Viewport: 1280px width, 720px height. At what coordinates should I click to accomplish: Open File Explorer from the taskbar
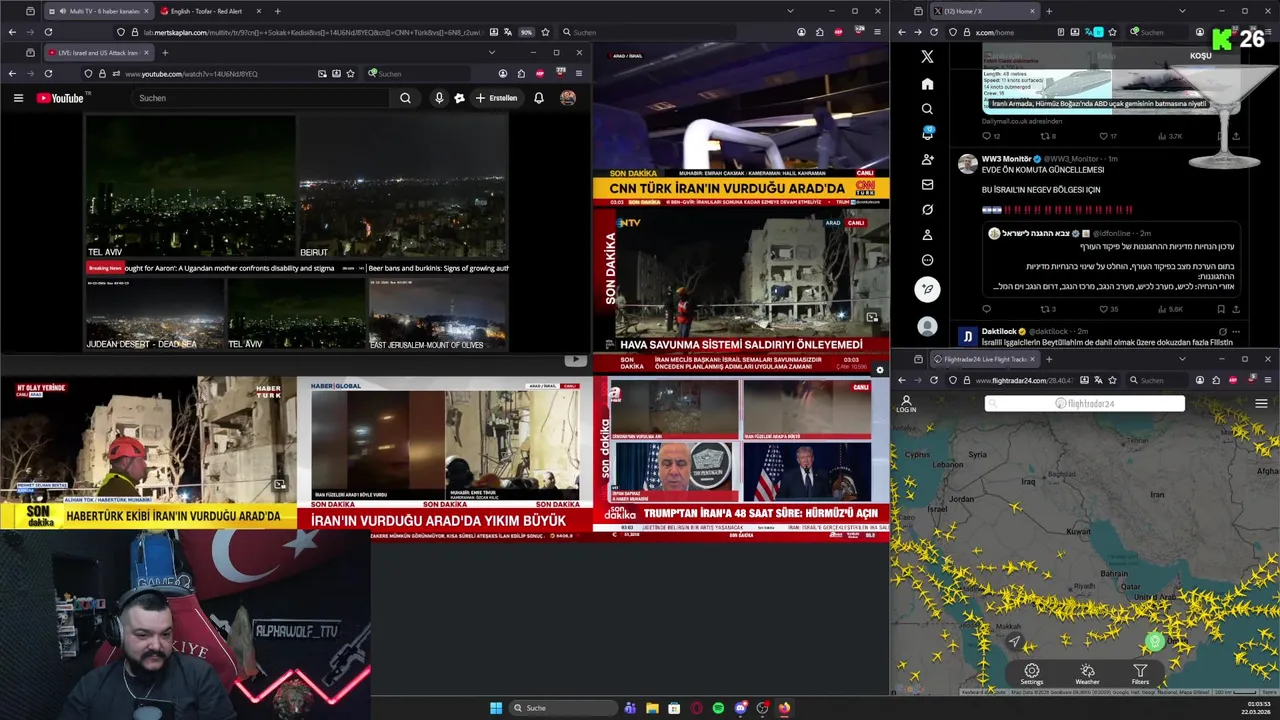(652, 708)
